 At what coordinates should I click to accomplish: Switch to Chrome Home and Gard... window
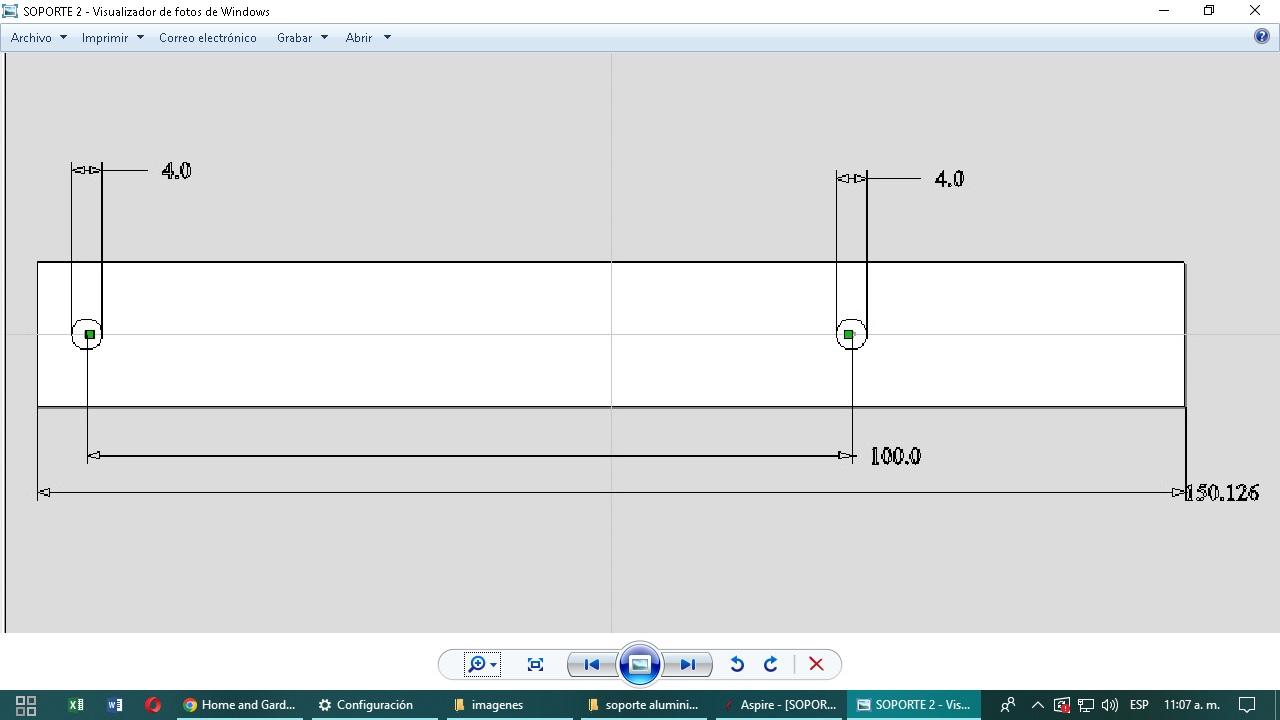point(239,705)
